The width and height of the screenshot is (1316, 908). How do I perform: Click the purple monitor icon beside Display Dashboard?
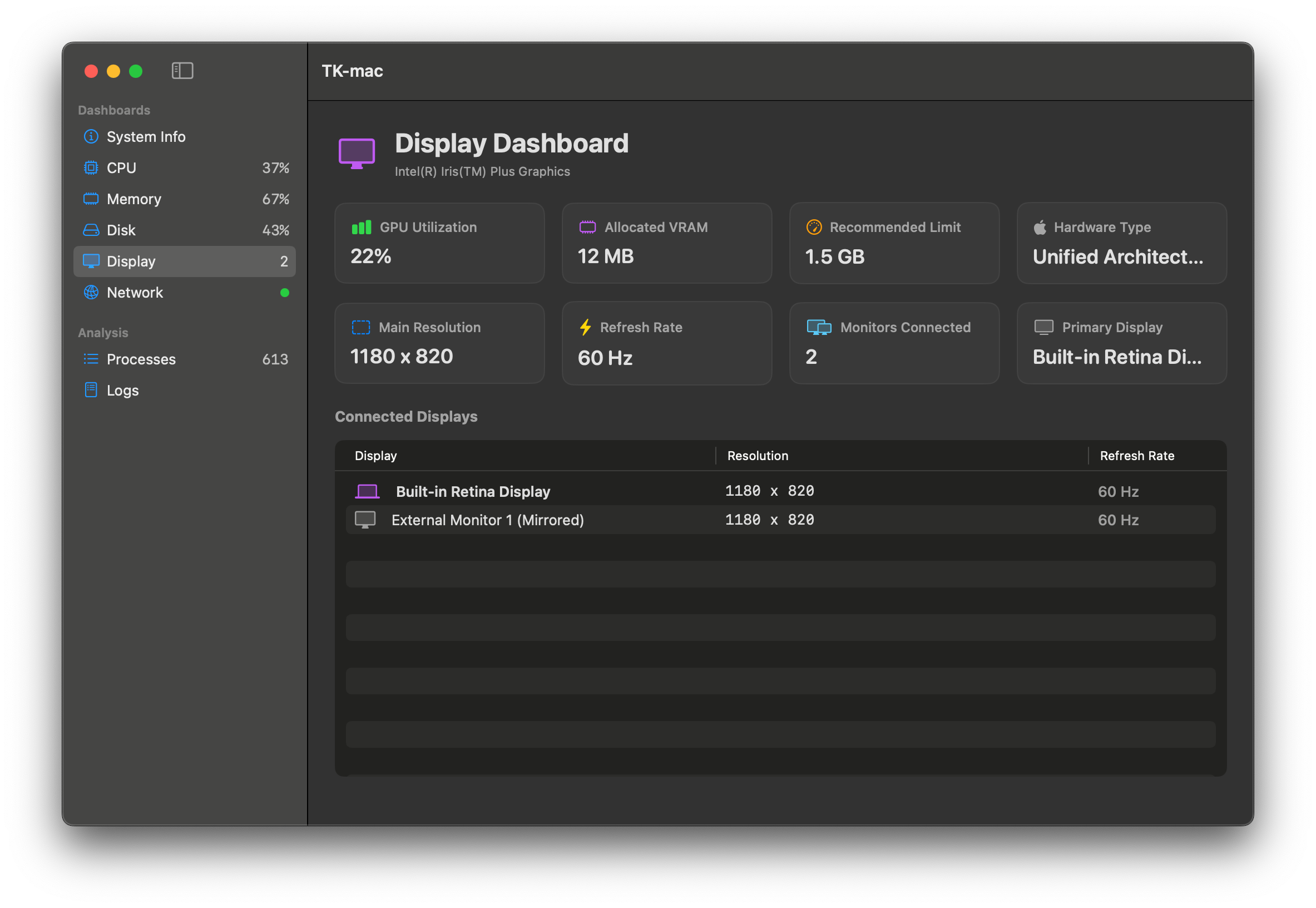click(x=357, y=152)
